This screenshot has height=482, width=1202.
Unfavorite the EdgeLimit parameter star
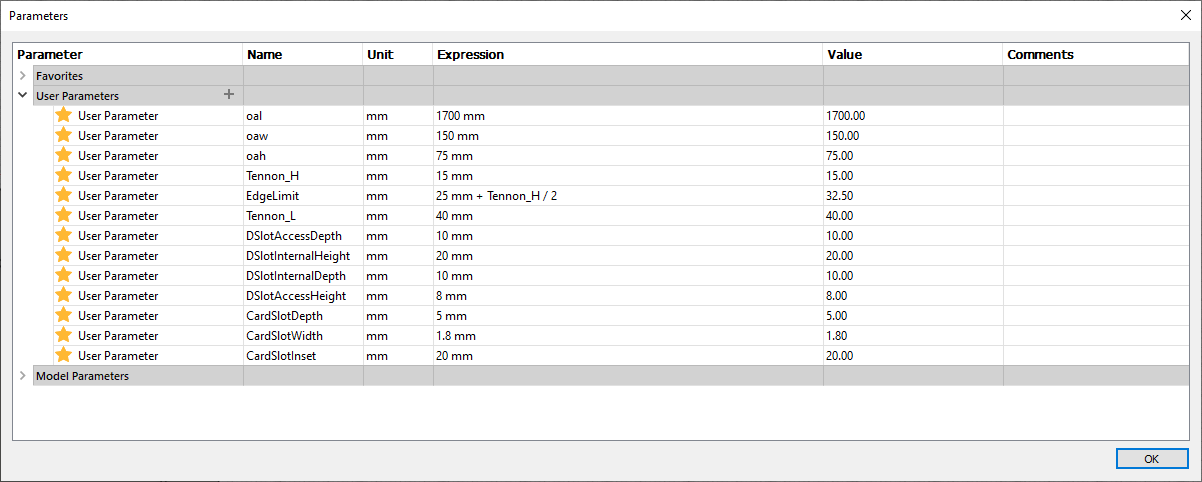(x=64, y=195)
